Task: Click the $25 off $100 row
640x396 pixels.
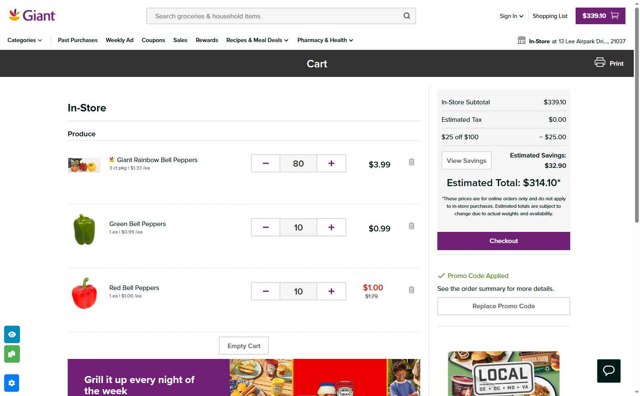Action: pos(503,137)
